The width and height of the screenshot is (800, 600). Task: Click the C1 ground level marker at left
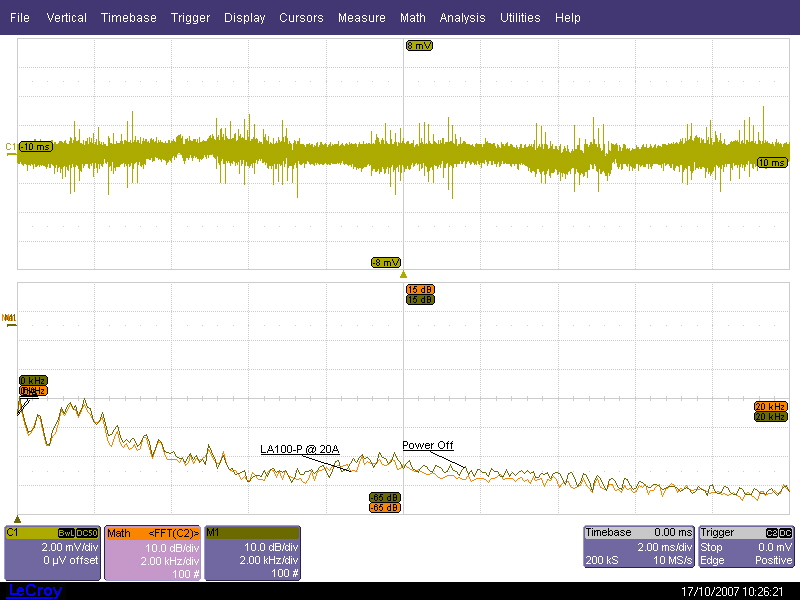tap(10, 148)
